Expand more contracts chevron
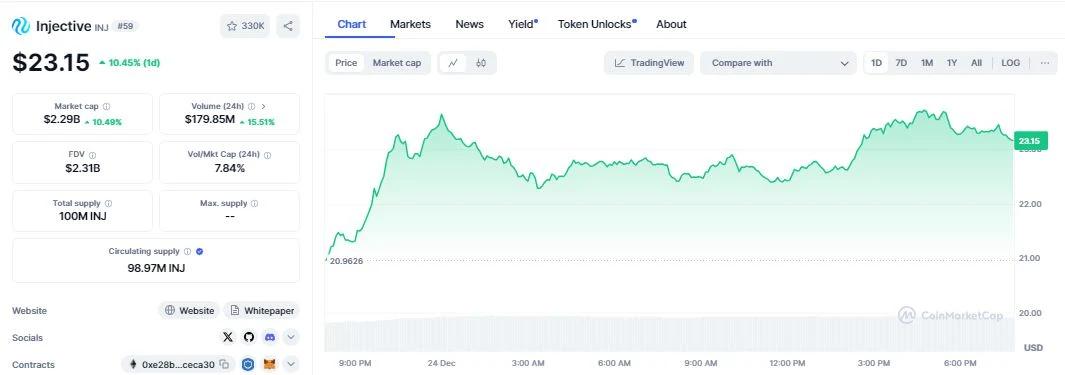 coord(291,365)
